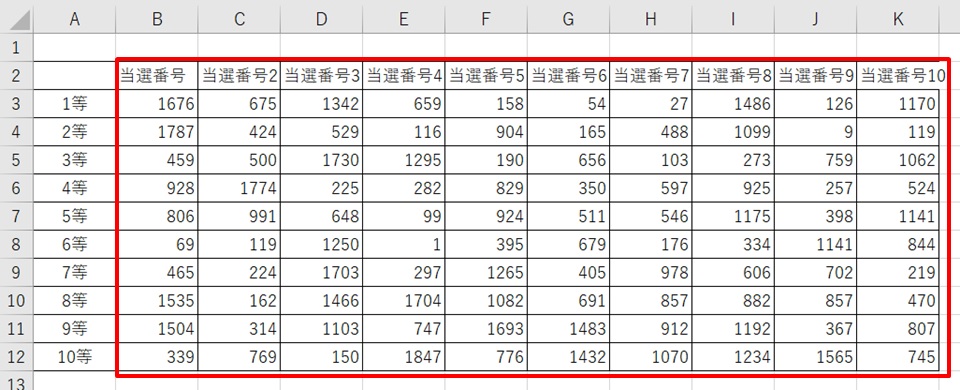Click the 5等 label cell
The image size is (960, 390).
(75, 216)
